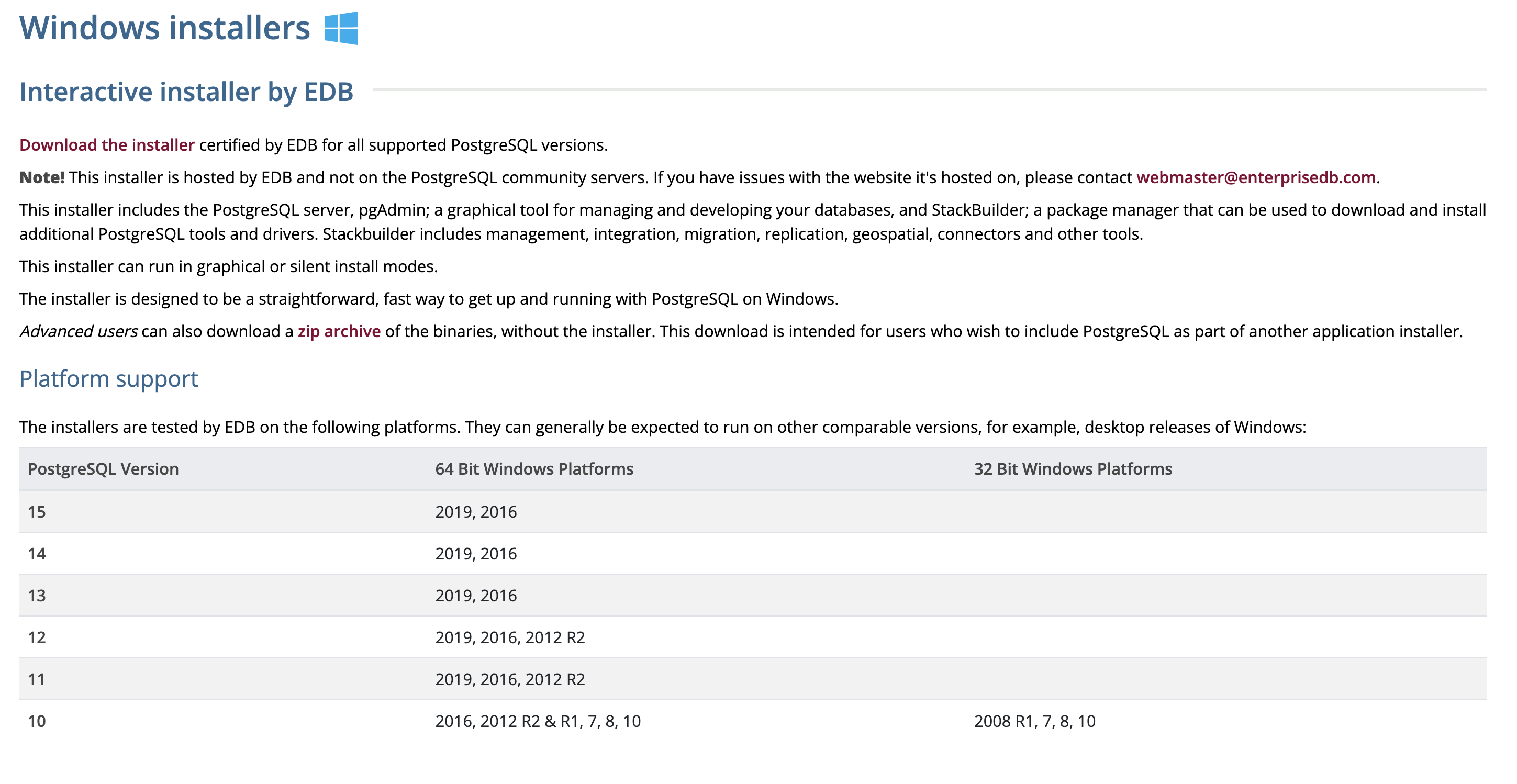Select the PostgreSQL version 15 row
This screenshot has width=1517, height=784.
coord(37,512)
